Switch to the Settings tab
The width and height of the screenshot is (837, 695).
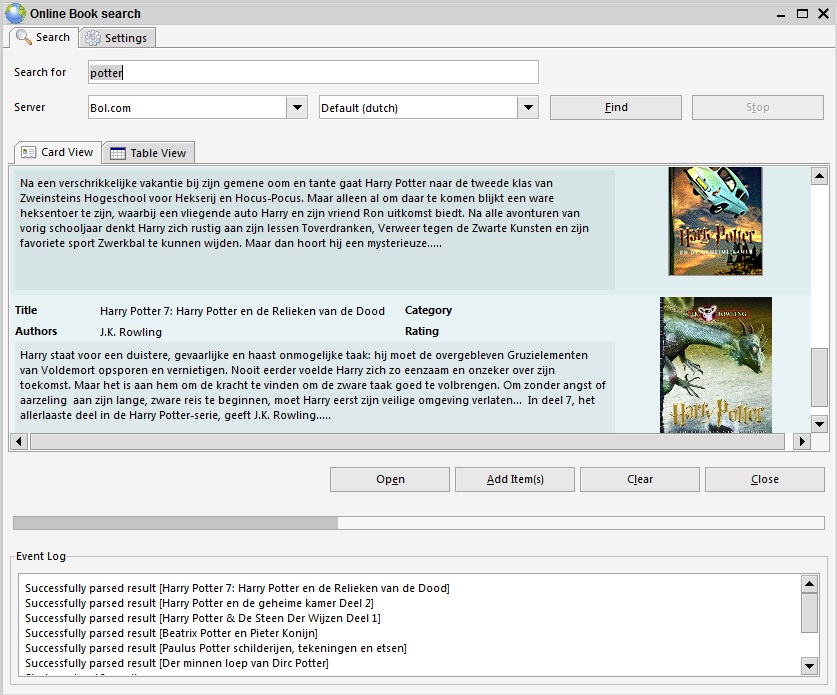(117, 38)
